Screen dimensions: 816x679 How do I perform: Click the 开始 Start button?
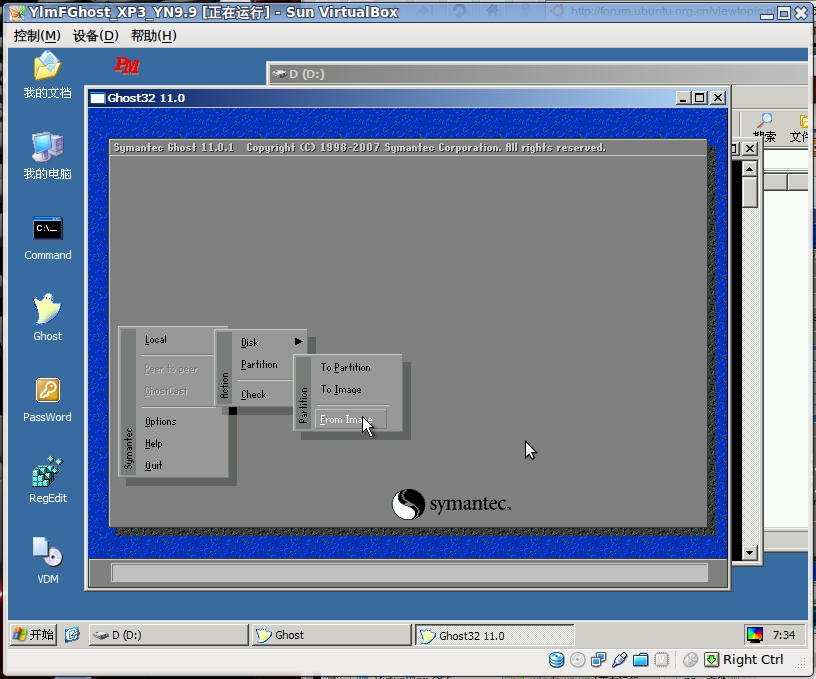33,634
